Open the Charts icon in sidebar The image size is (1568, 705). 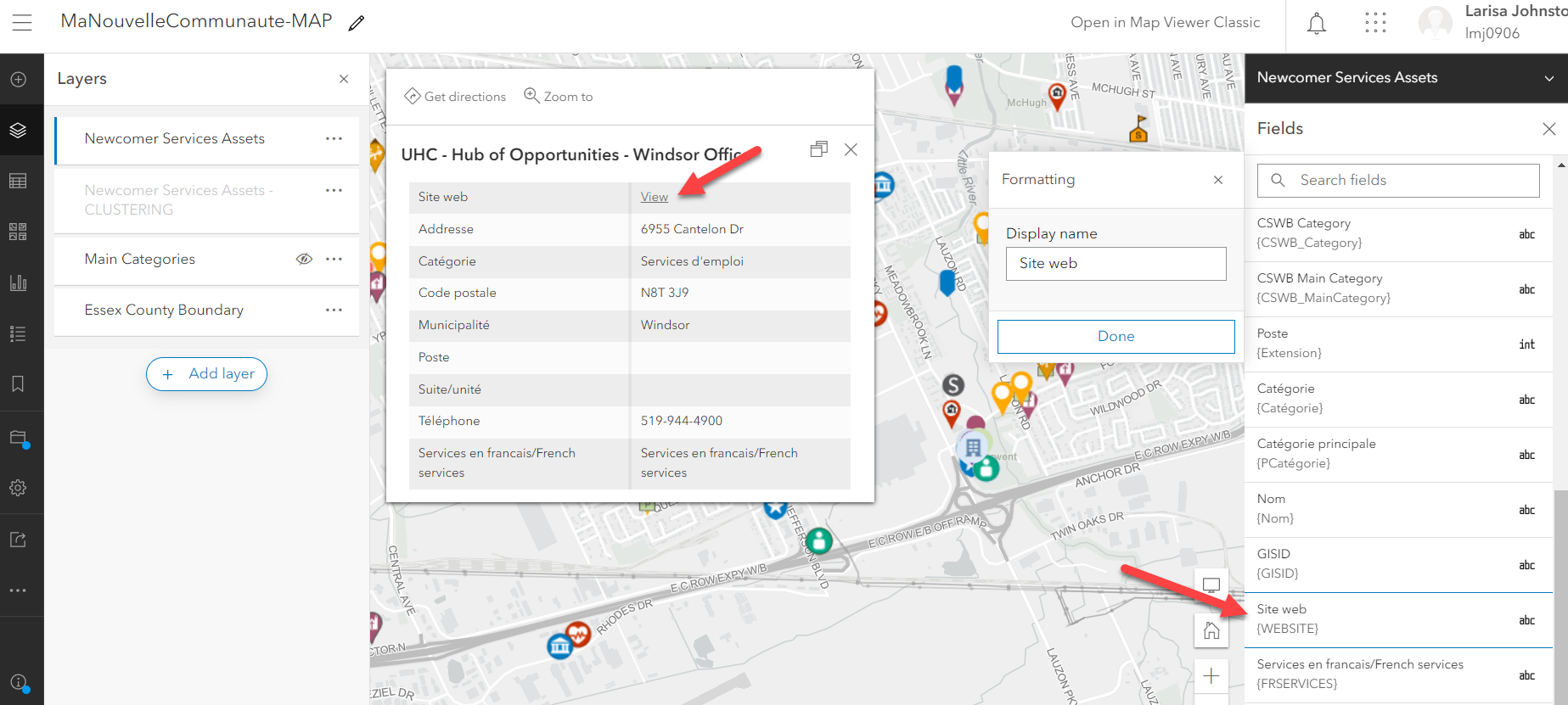coord(18,283)
